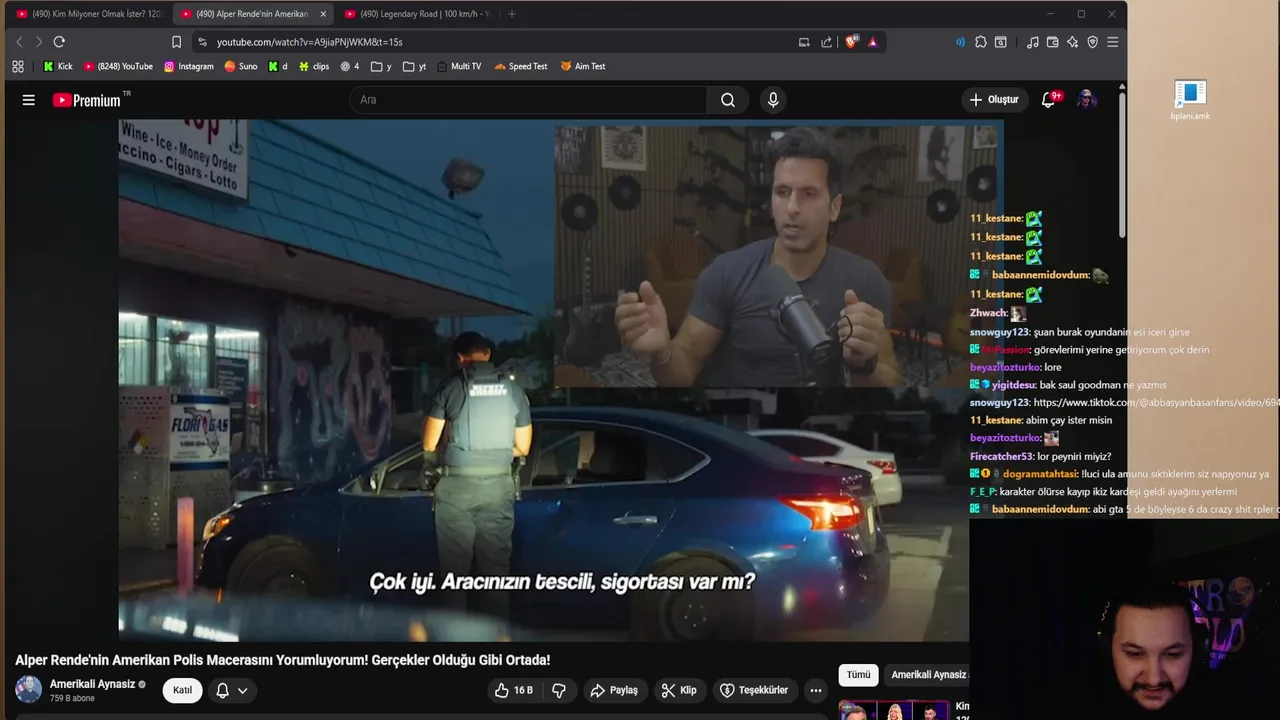Open the Kick bookmark

point(58,66)
